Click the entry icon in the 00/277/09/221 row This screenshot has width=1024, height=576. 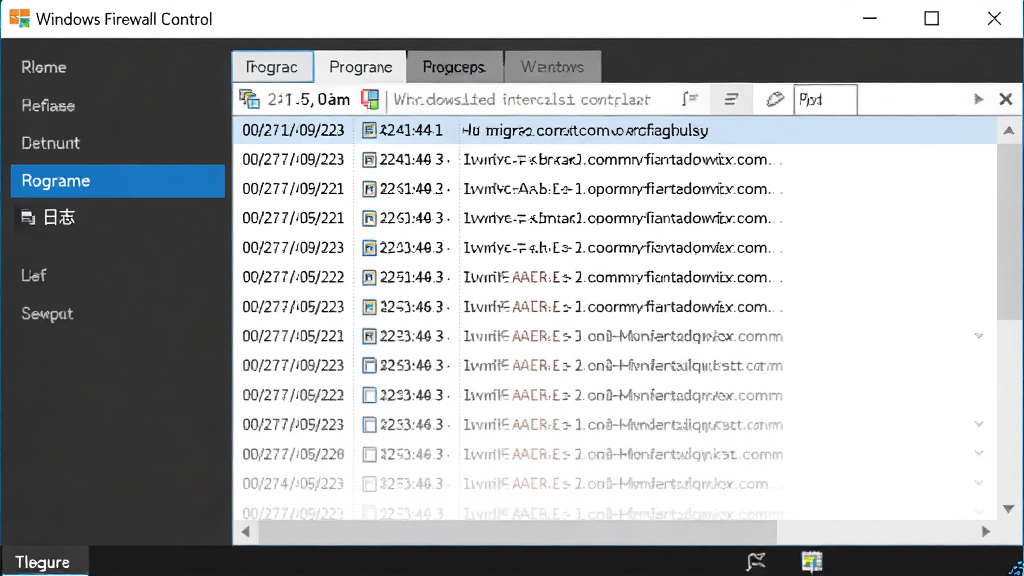click(x=369, y=189)
